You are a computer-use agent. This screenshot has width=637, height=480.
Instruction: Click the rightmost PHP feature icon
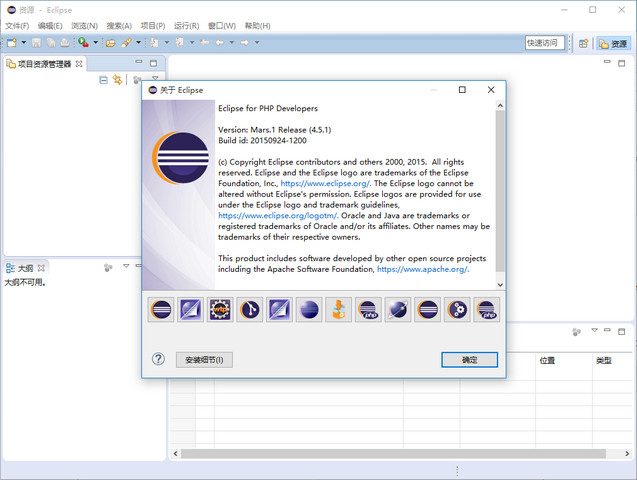coord(487,310)
